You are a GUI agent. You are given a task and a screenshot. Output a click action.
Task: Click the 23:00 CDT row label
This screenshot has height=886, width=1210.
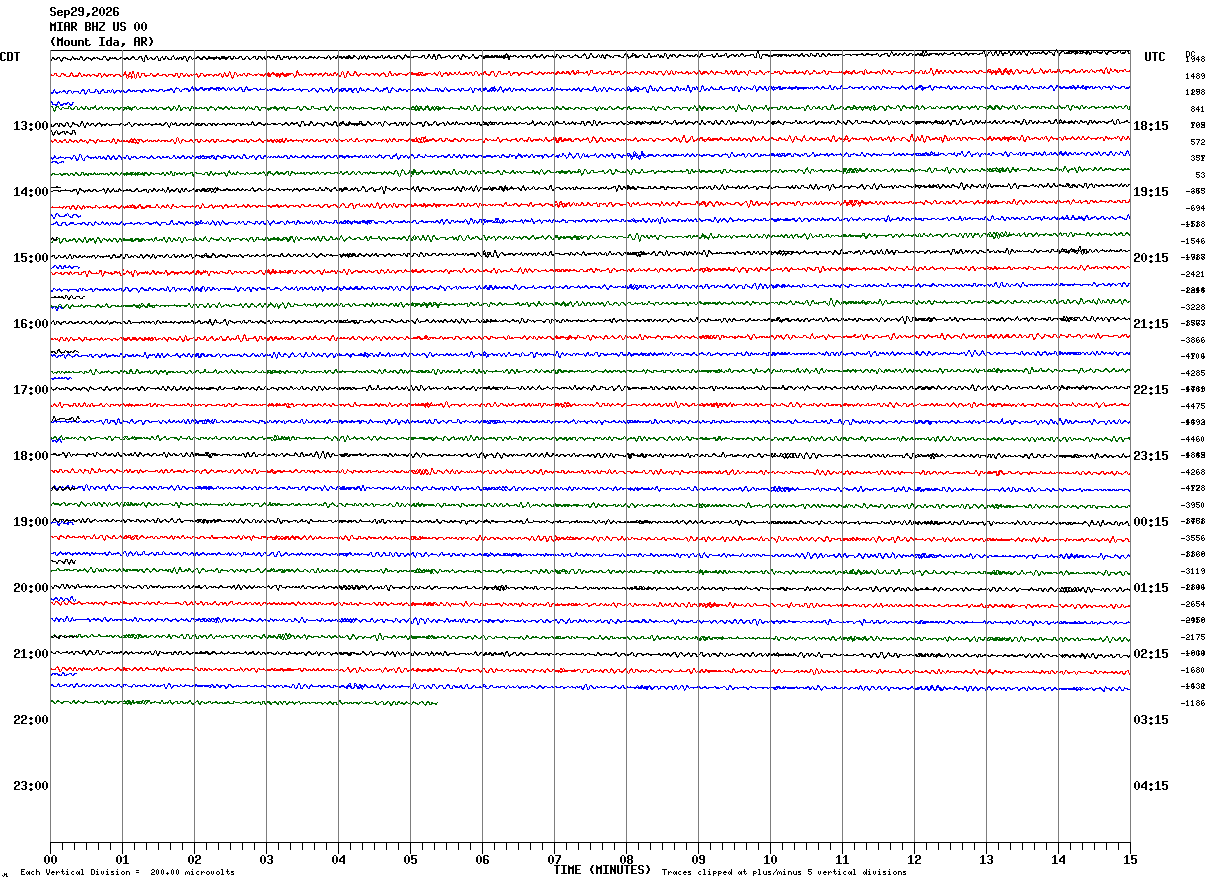[x=30, y=786]
